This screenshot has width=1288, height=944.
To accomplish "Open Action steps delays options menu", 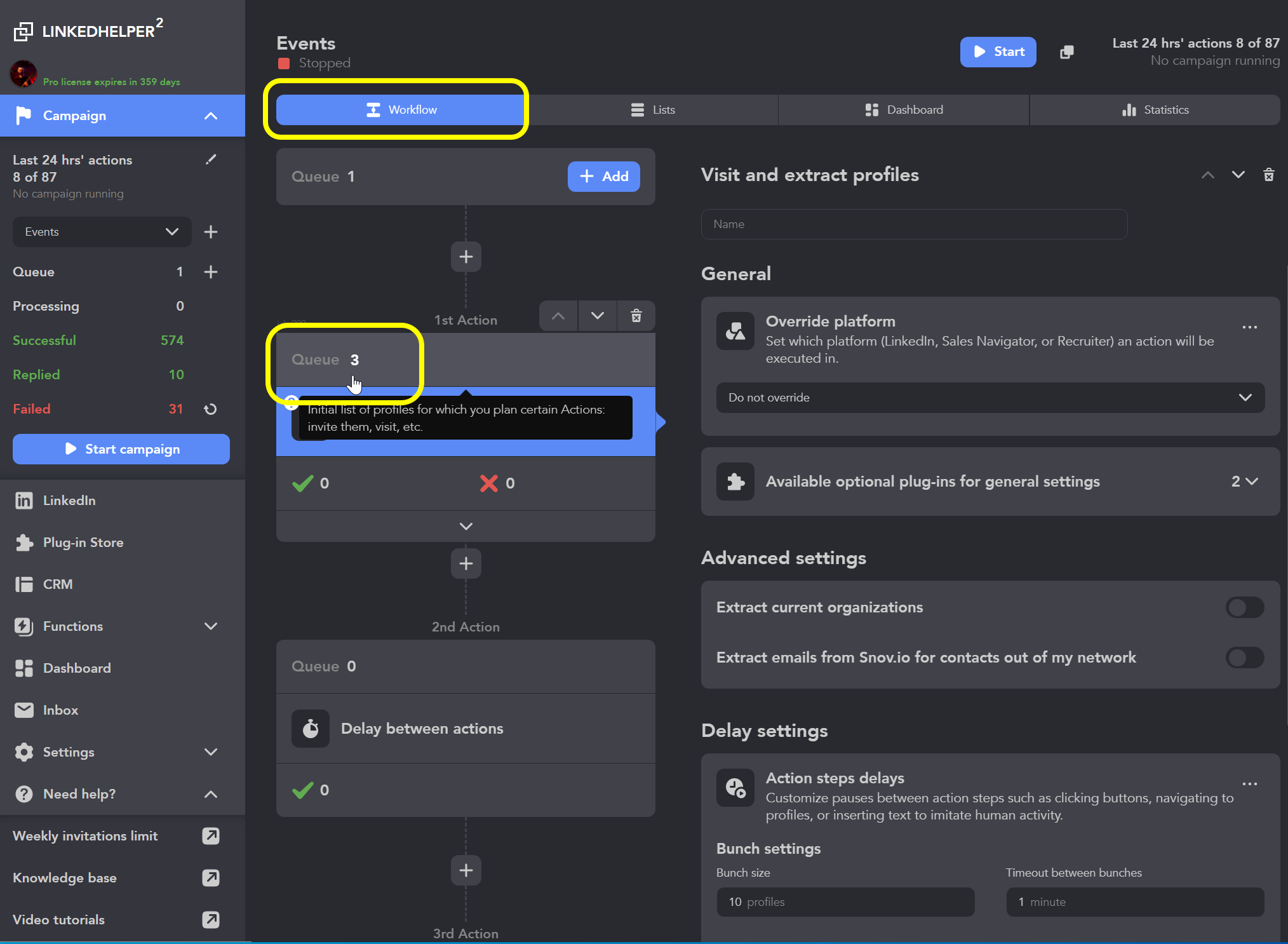I will tap(1250, 784).
